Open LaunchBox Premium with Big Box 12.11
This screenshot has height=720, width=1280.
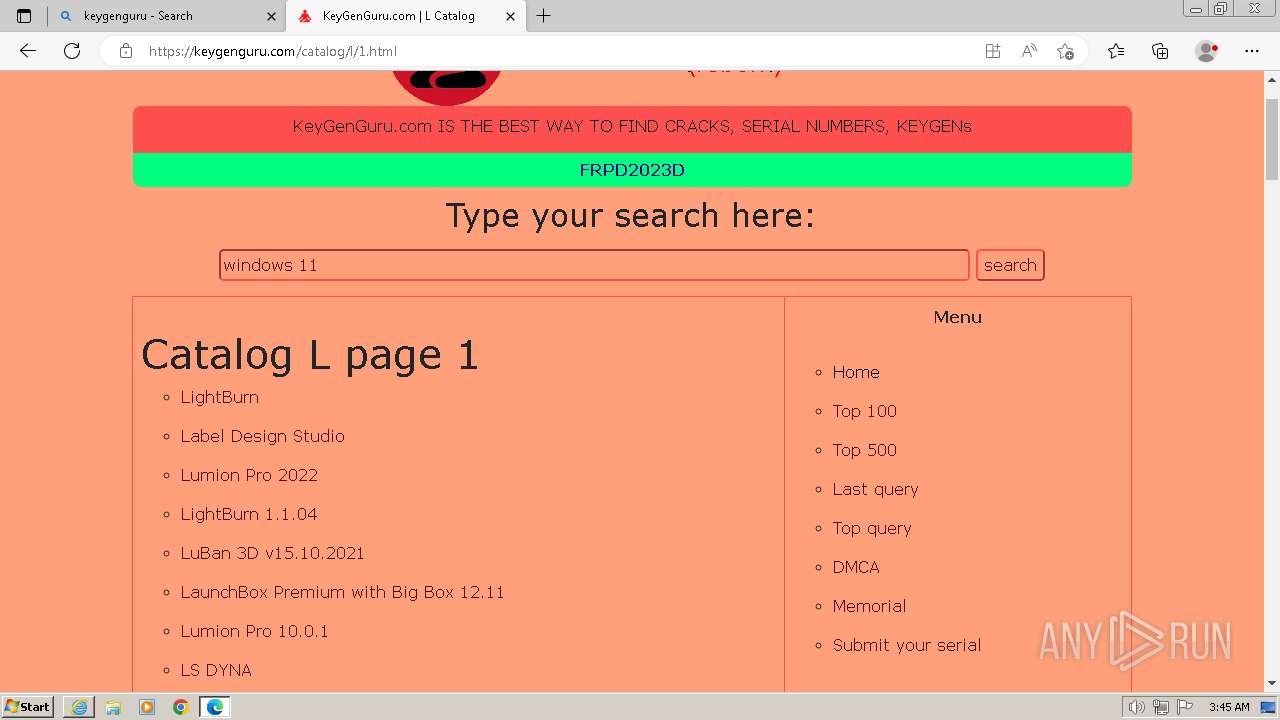342,592
